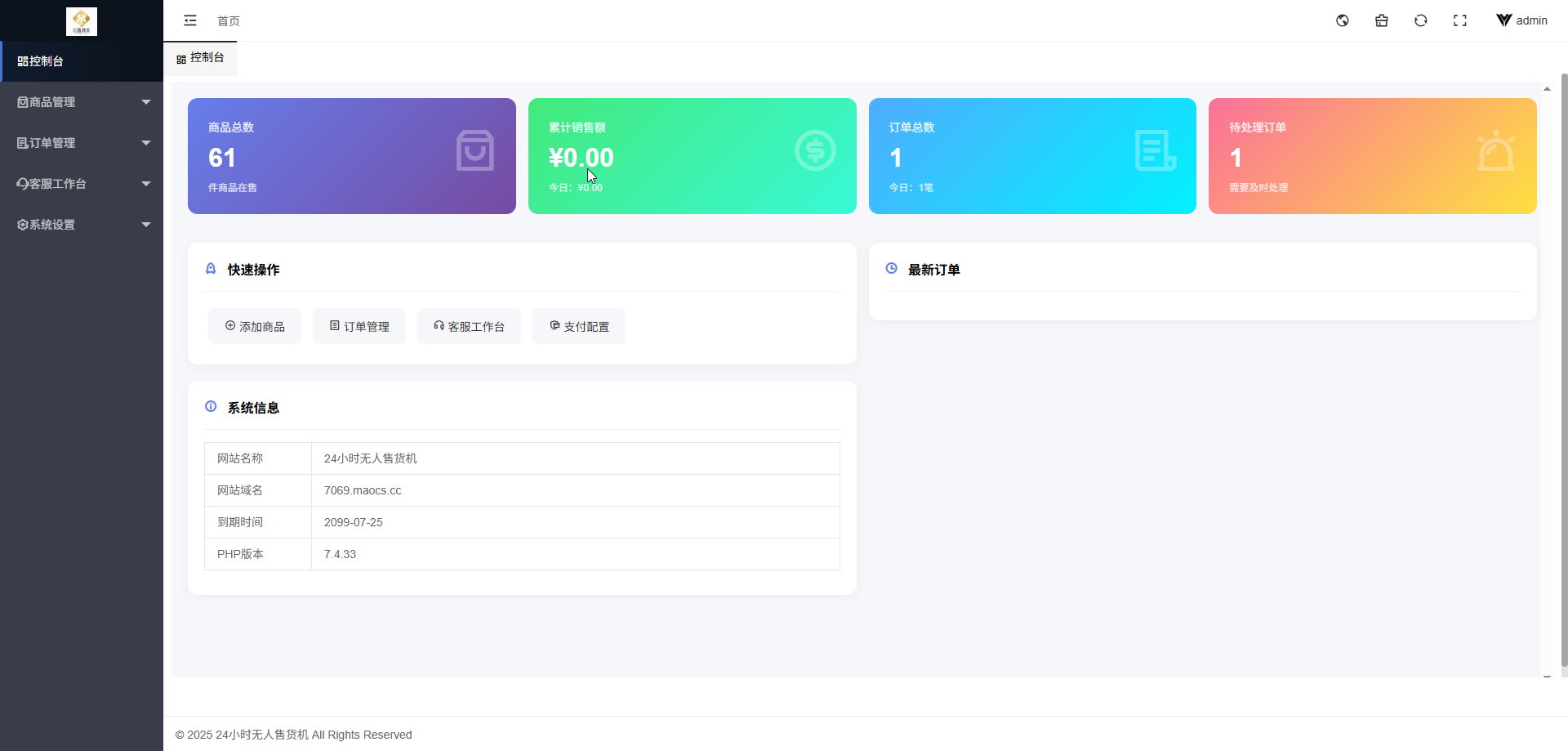Image resolution: width=1568 pixels, height=751 pixels.
Task: Click the 2099-07-25 expiry date cell
Action: click(x=576, y=522)
